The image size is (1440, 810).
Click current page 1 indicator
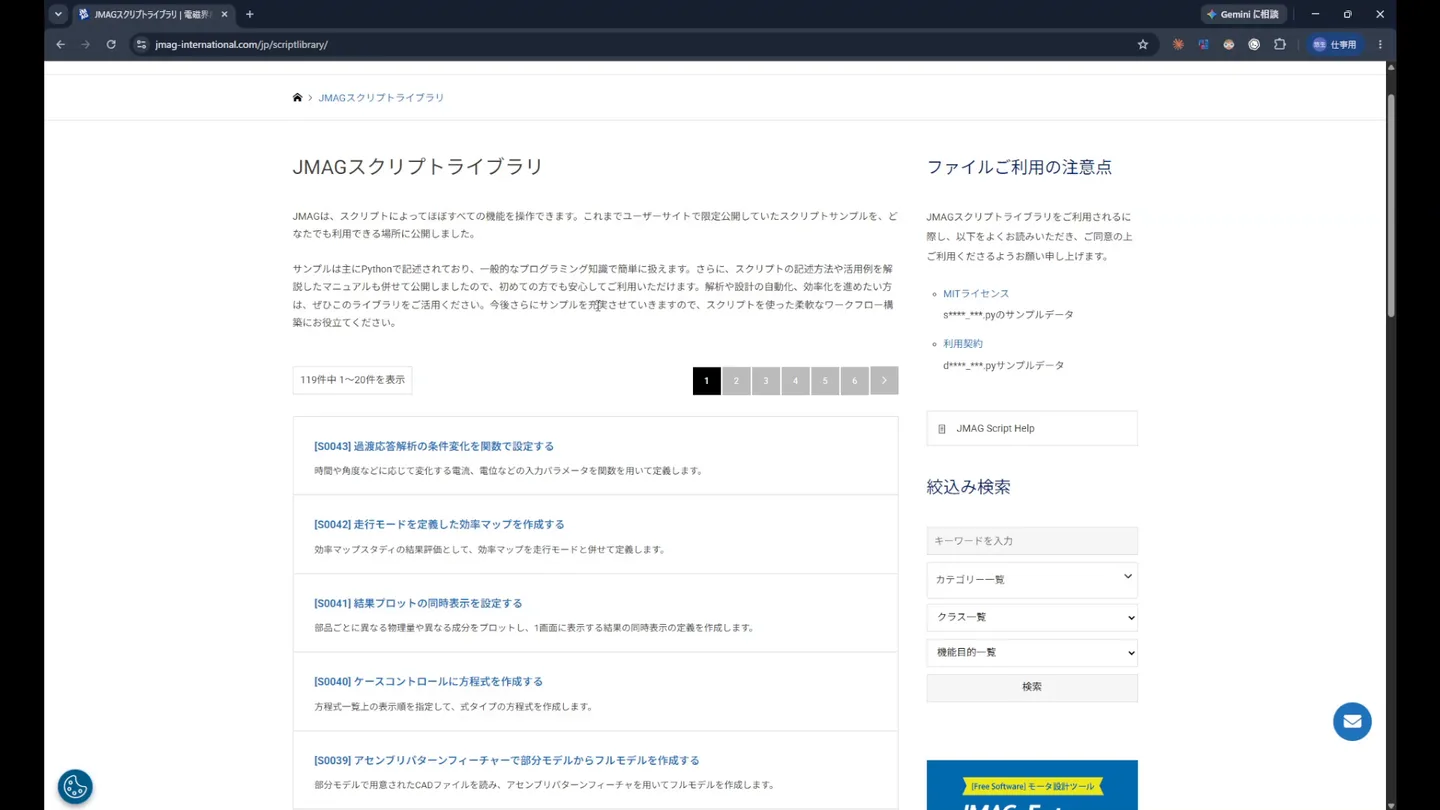point(706,381)
